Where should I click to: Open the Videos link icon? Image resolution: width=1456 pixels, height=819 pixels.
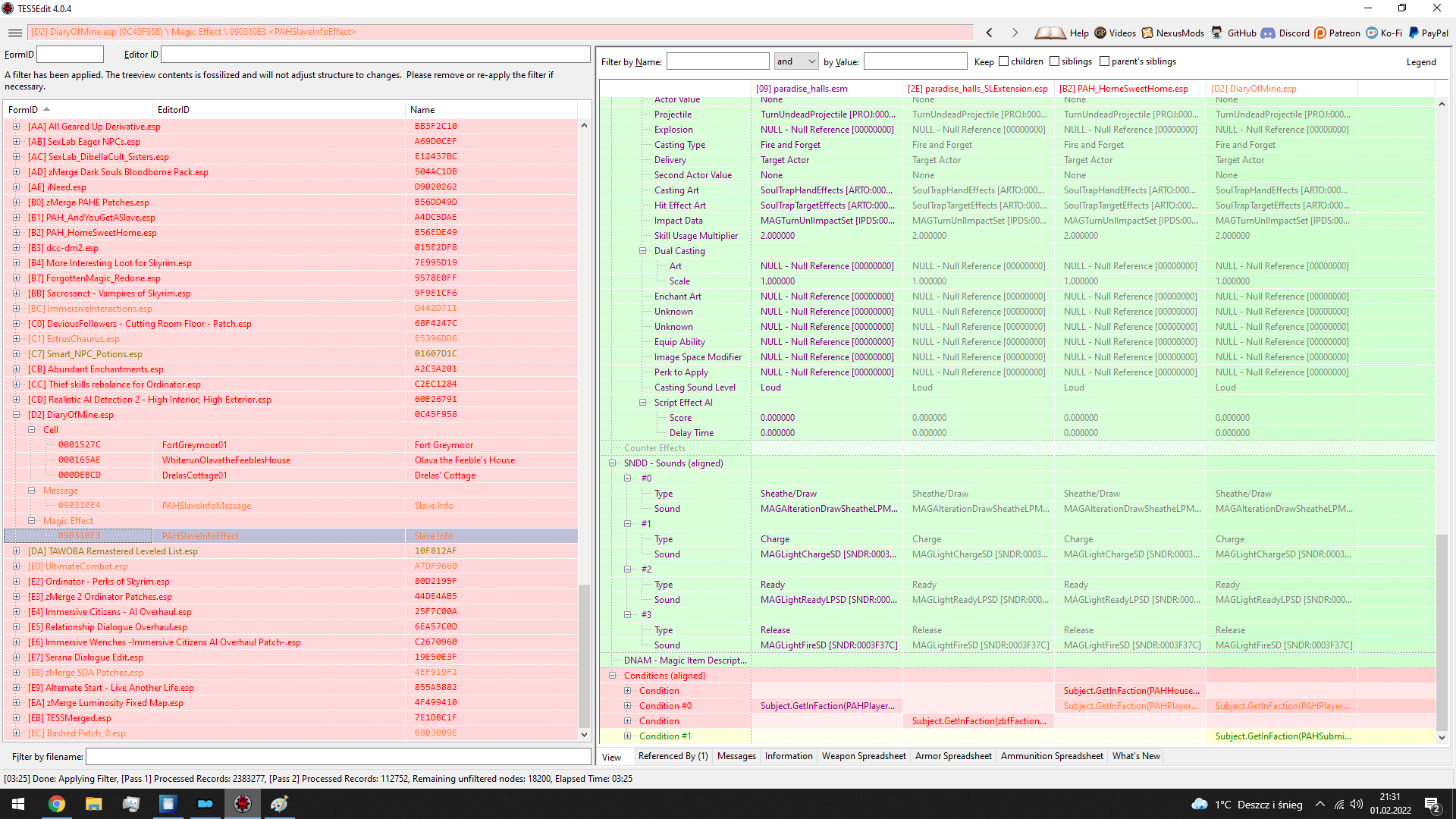coord(1100,33)
